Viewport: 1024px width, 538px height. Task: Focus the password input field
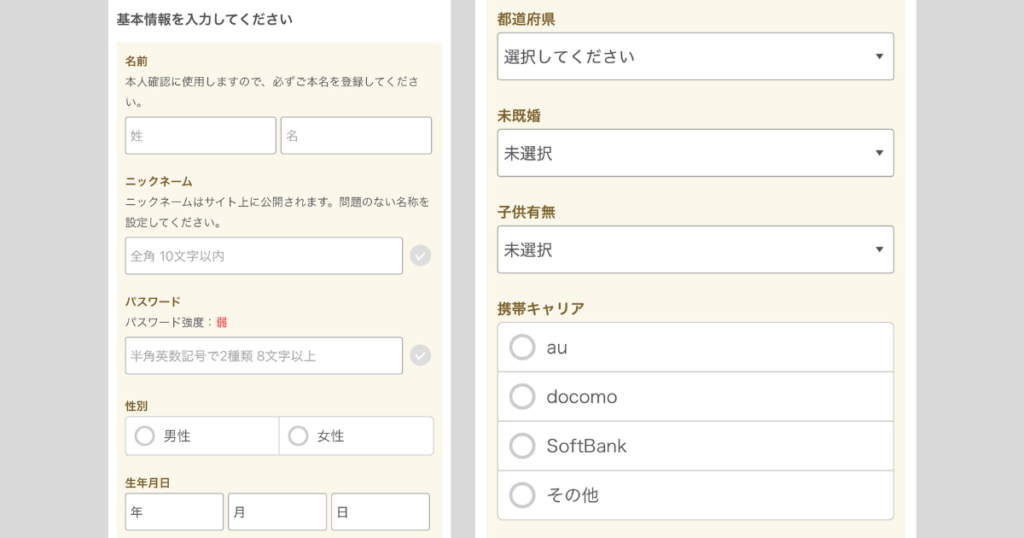[x=264, y=356]
